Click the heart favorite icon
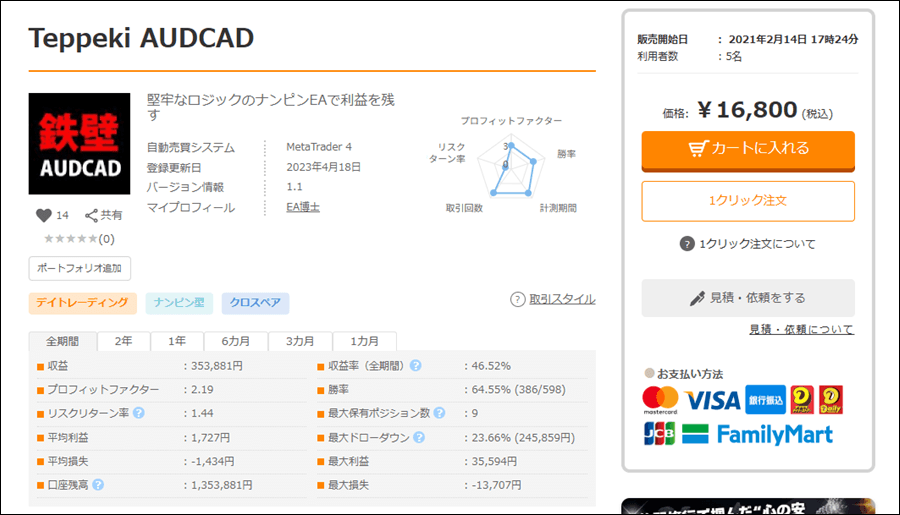 (43, 215)
